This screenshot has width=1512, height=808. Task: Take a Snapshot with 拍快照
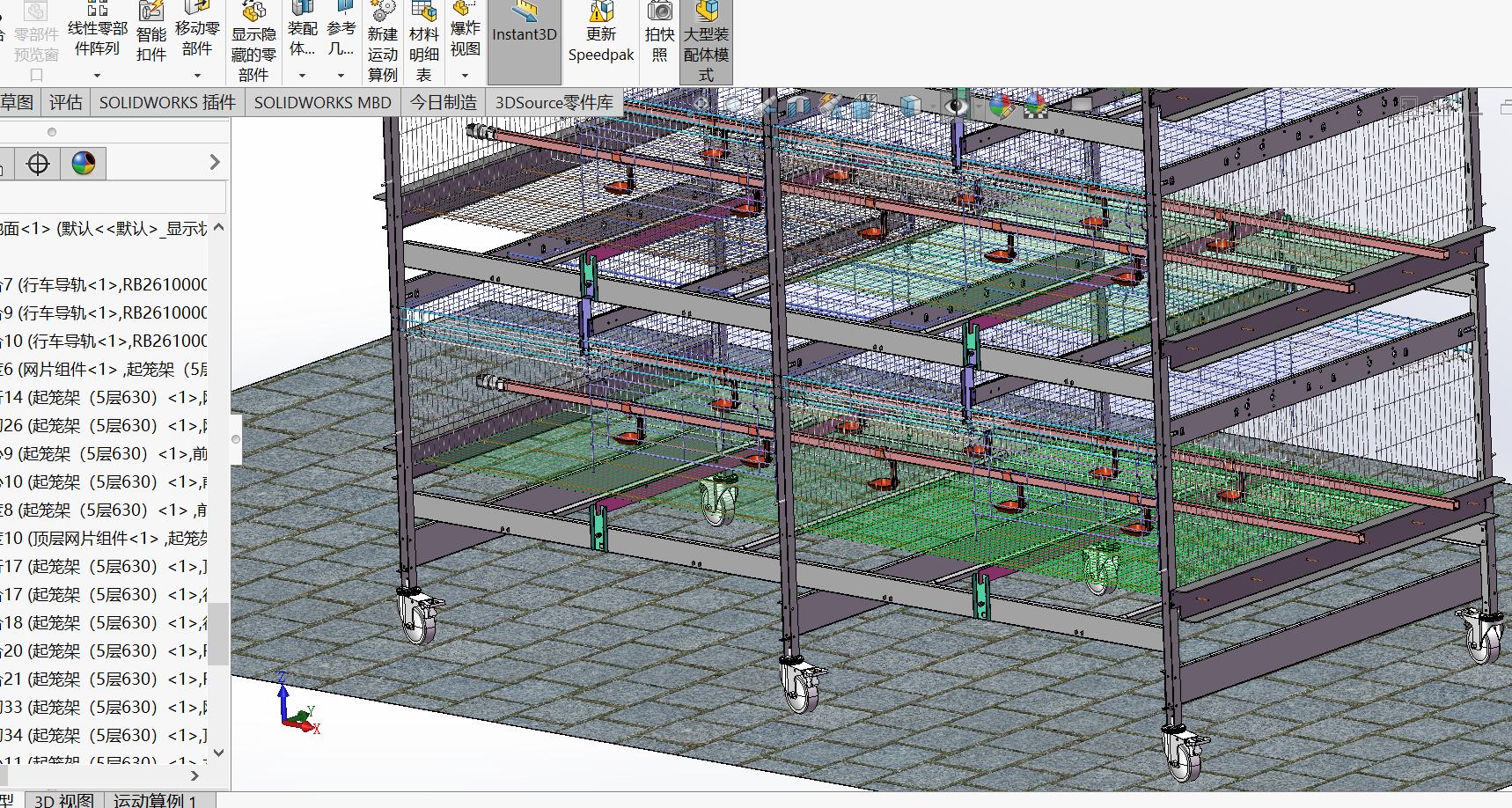pos(659,33)
